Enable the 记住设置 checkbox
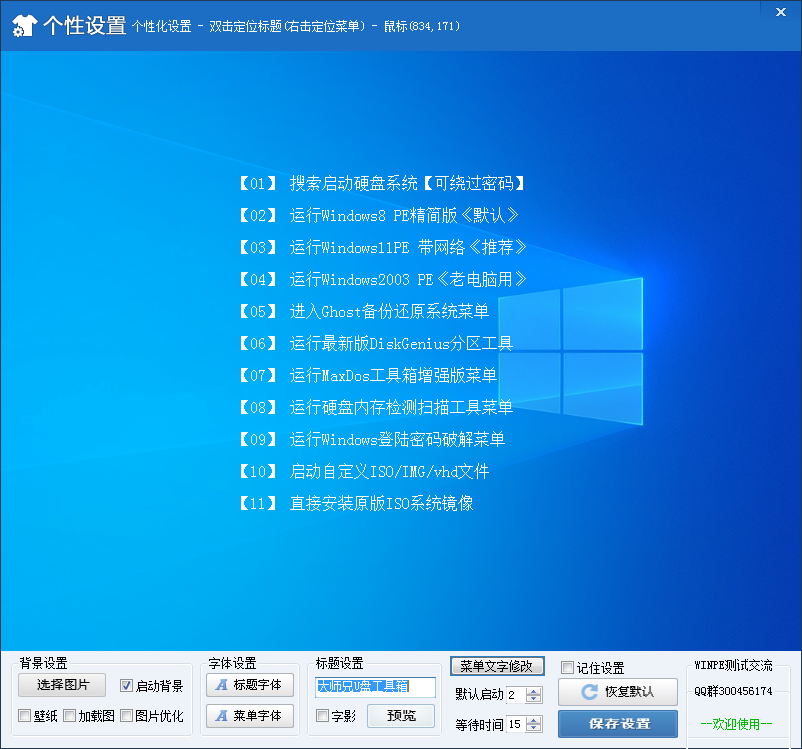Screen dimensions: 802x749 [x=567, y=668]
